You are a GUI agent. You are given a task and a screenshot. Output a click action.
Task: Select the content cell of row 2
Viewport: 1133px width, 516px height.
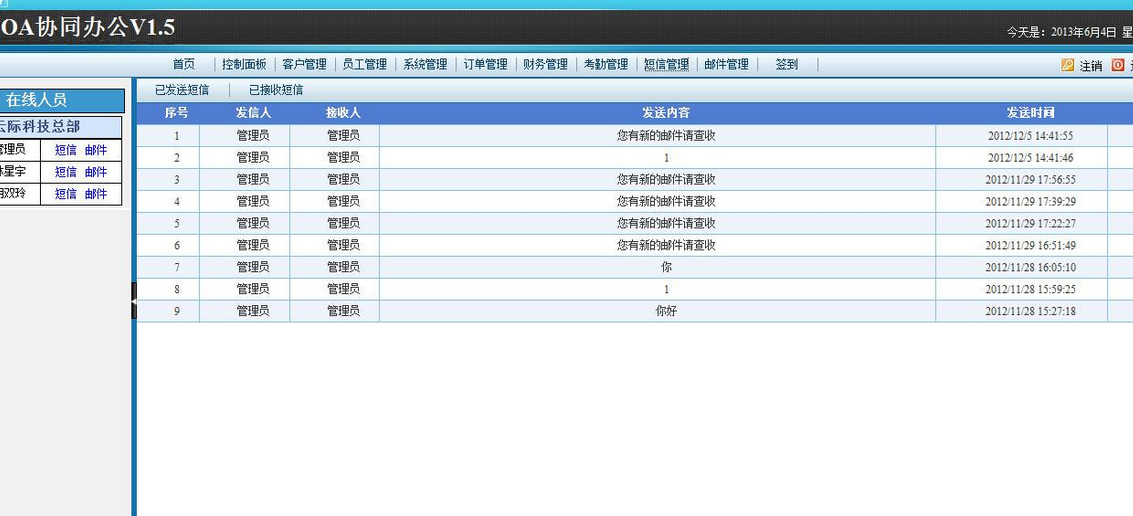(x=658, y=158)
